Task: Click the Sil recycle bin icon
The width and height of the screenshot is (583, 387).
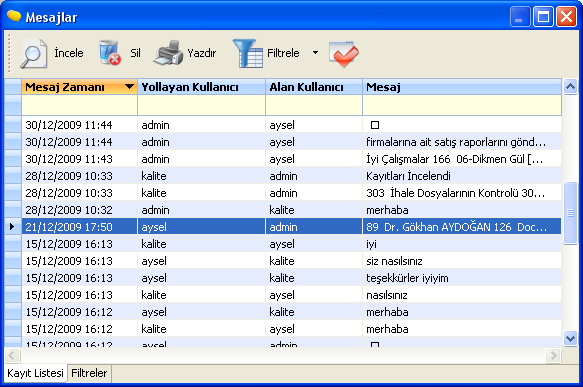Action: click(110, 53)
